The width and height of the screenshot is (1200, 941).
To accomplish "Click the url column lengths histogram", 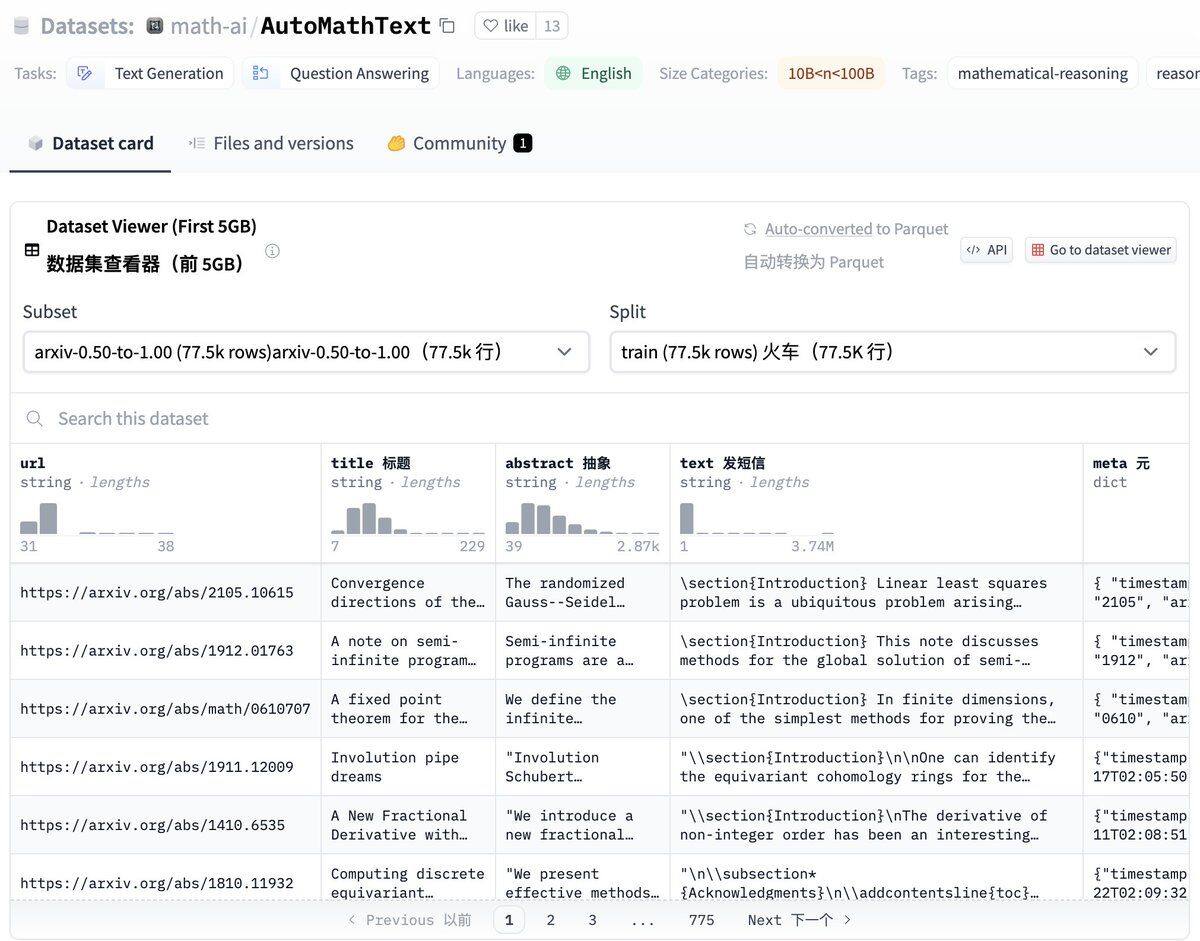I will pos(97,518).
